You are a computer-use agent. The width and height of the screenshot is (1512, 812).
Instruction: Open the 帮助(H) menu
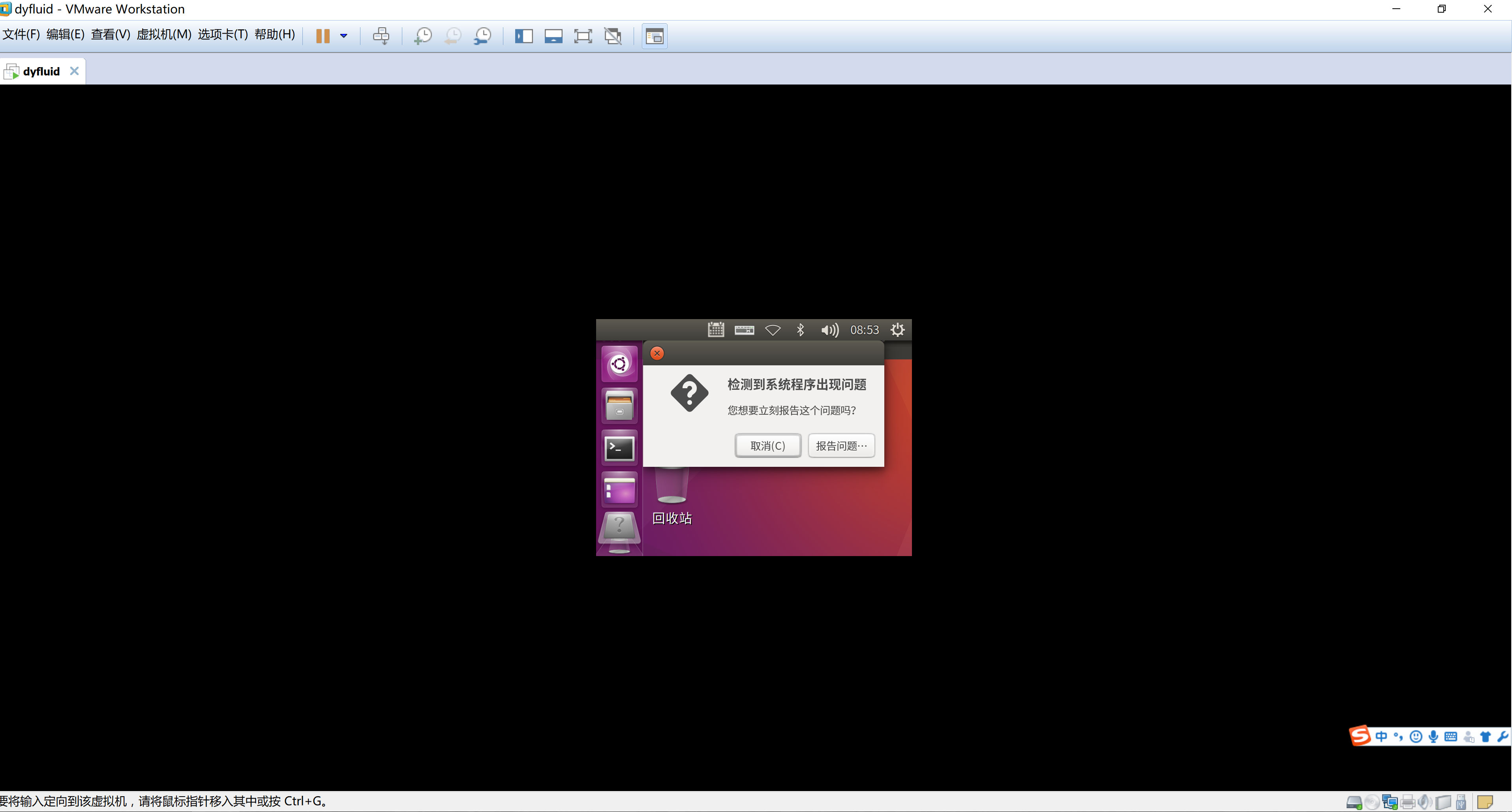tap(275, 35)
